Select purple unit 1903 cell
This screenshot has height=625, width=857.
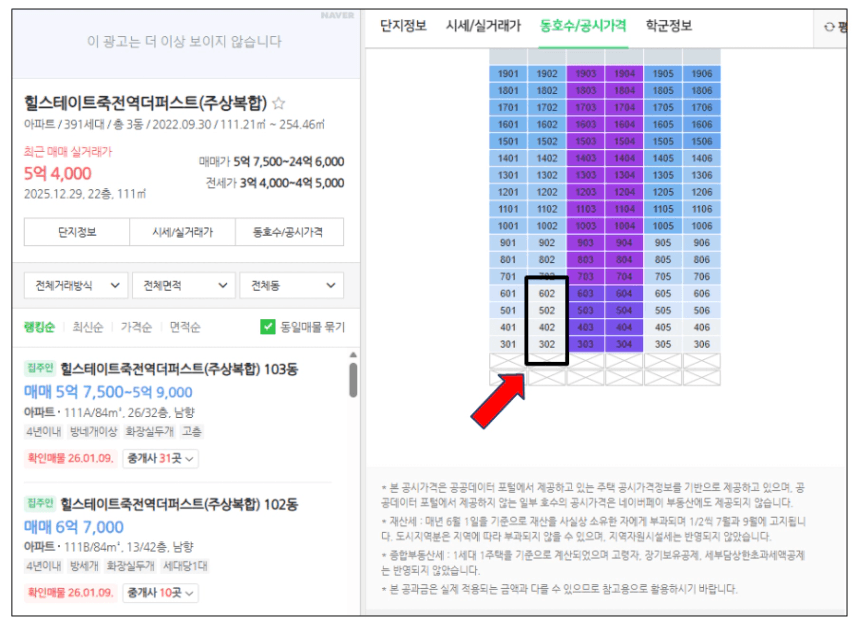585,74
